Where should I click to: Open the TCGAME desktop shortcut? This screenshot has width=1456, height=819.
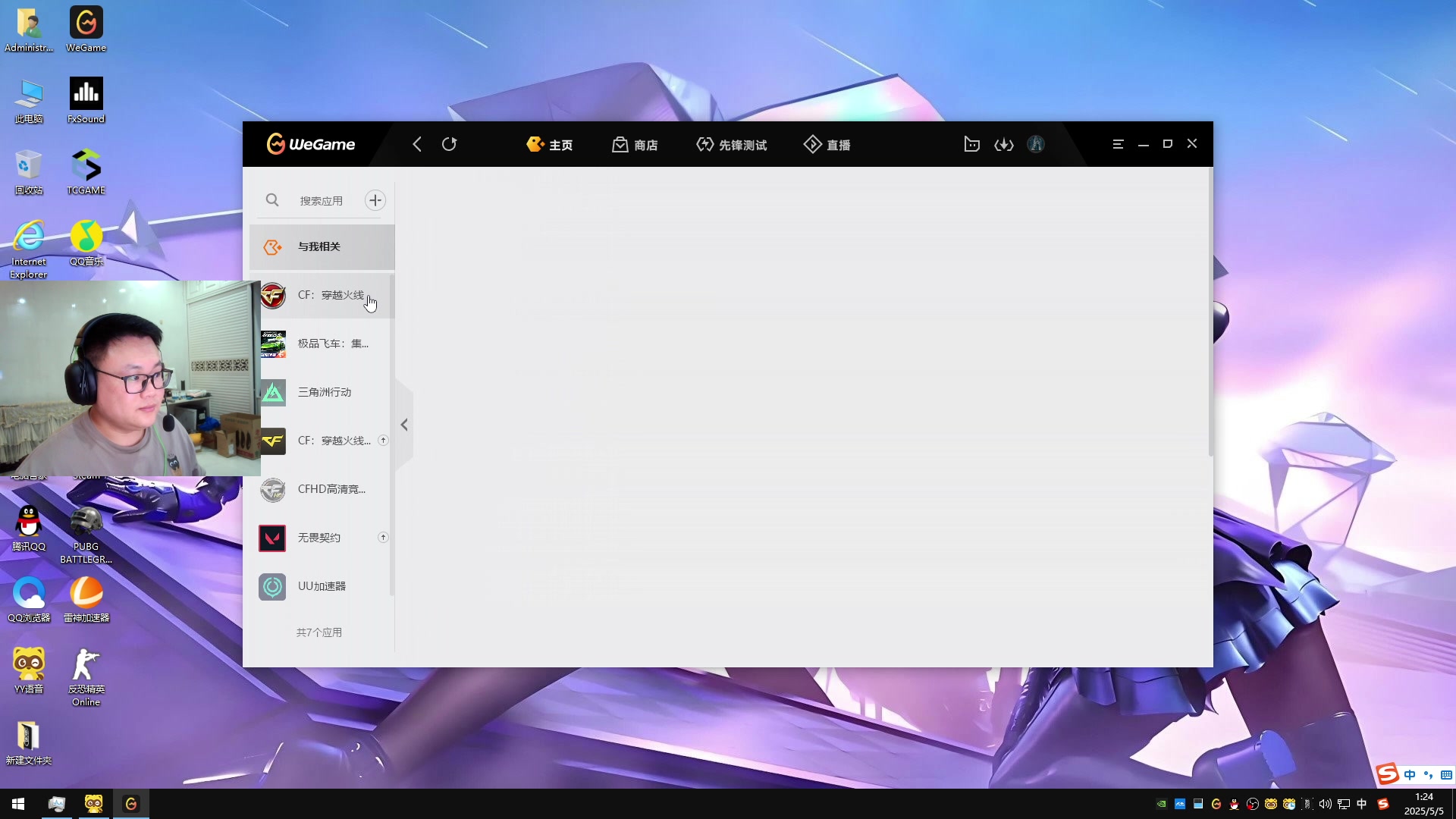coord(86,172)
